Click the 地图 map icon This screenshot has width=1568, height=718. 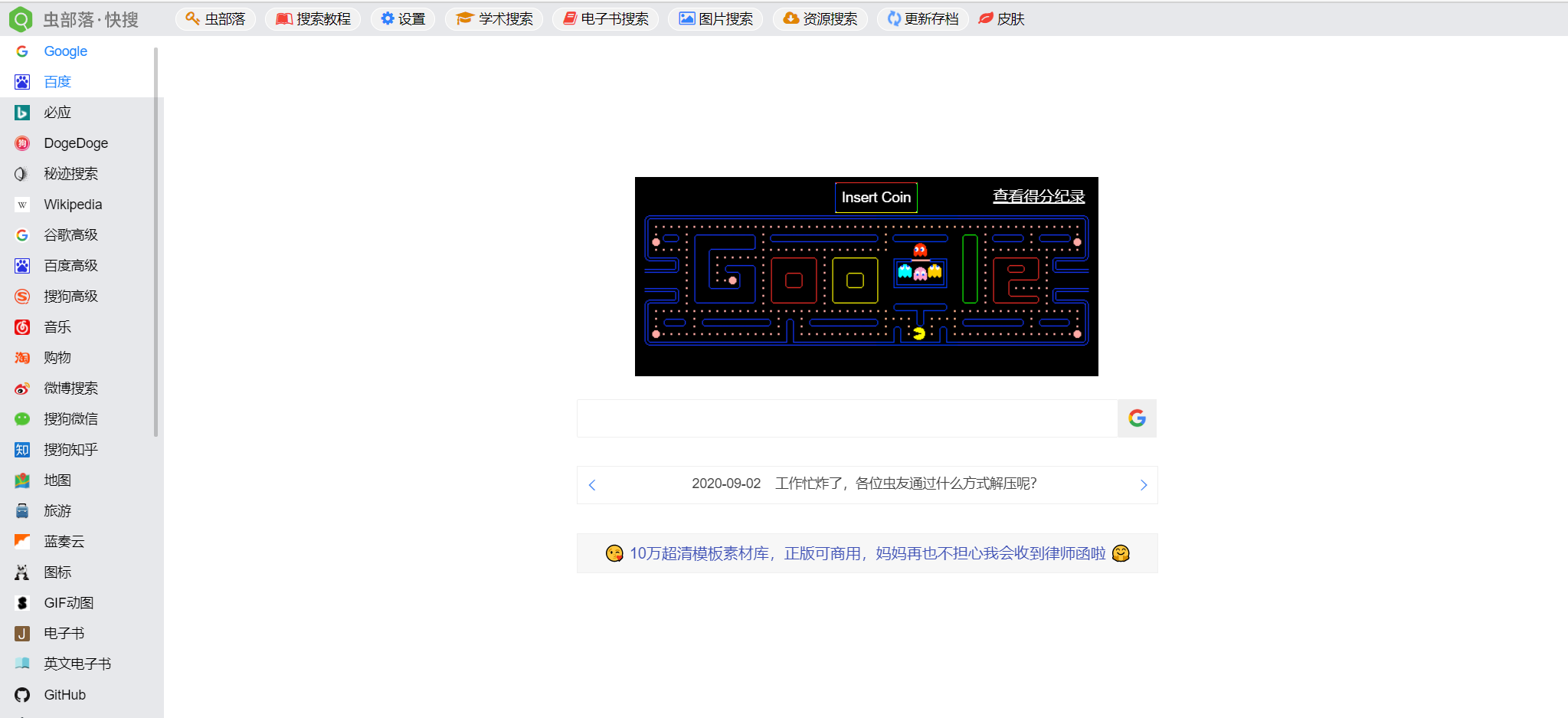coord(22,480)
